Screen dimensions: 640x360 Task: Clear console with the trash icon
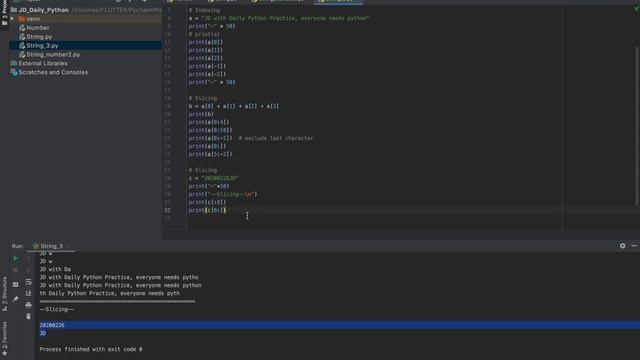pos(29,316)
